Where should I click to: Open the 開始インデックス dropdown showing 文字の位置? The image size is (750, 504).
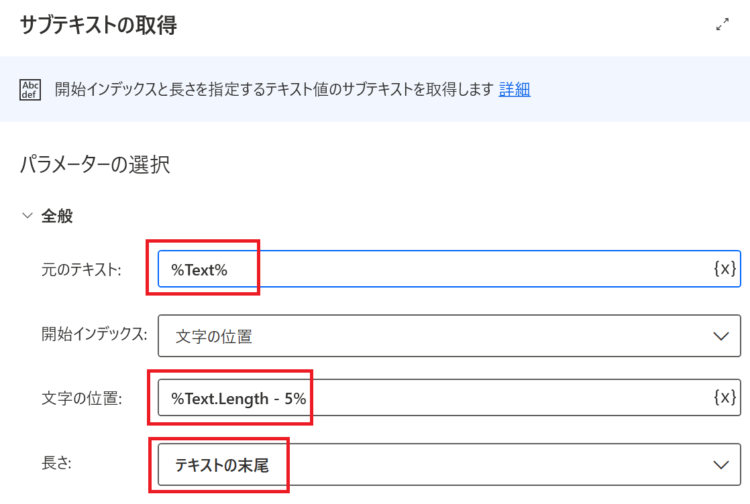click(x=449, y=336)
